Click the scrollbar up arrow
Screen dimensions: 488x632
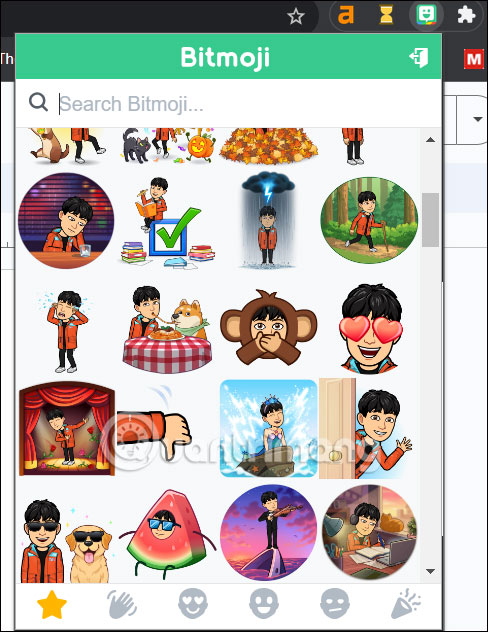430,140
